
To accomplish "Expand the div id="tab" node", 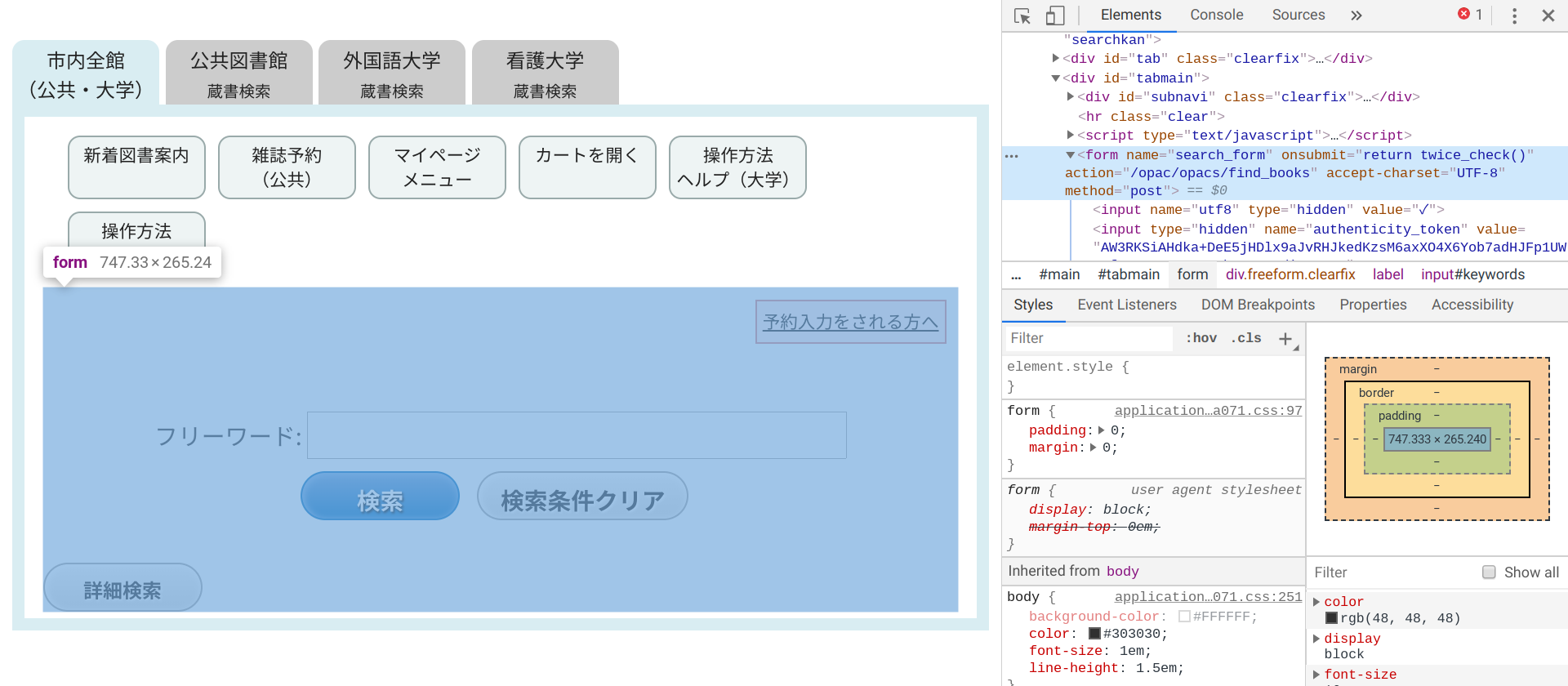I will 1056,58.
